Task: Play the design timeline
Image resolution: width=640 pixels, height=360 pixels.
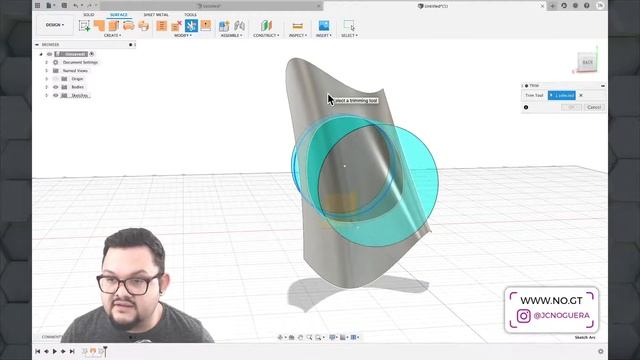Action: click(55, 351)
